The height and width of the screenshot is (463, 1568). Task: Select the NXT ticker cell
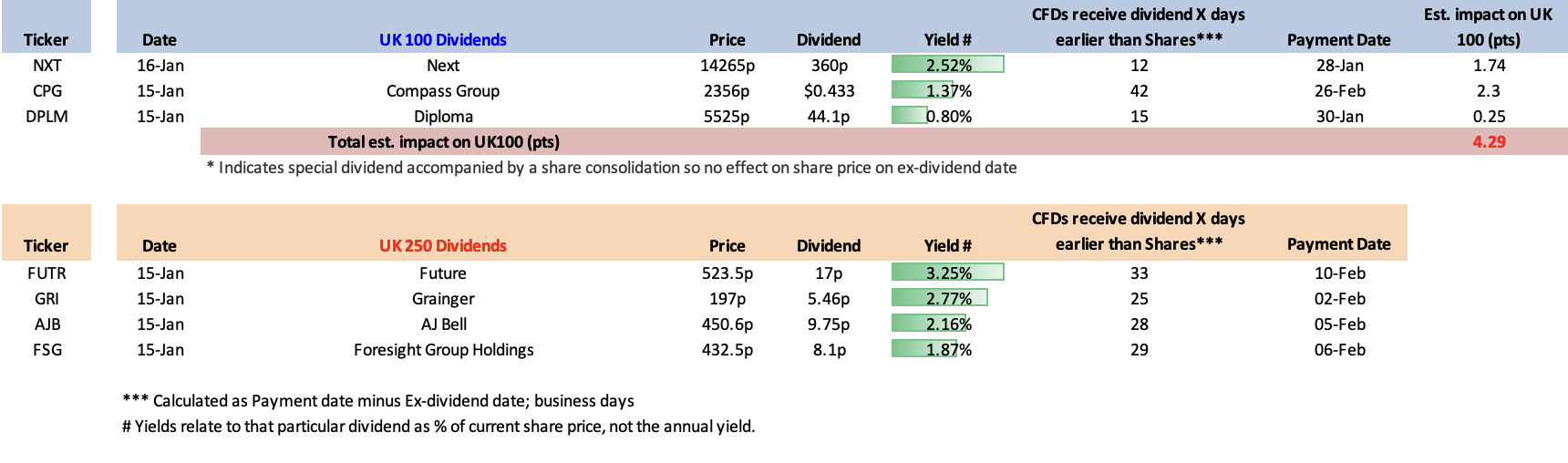[46, 66]
